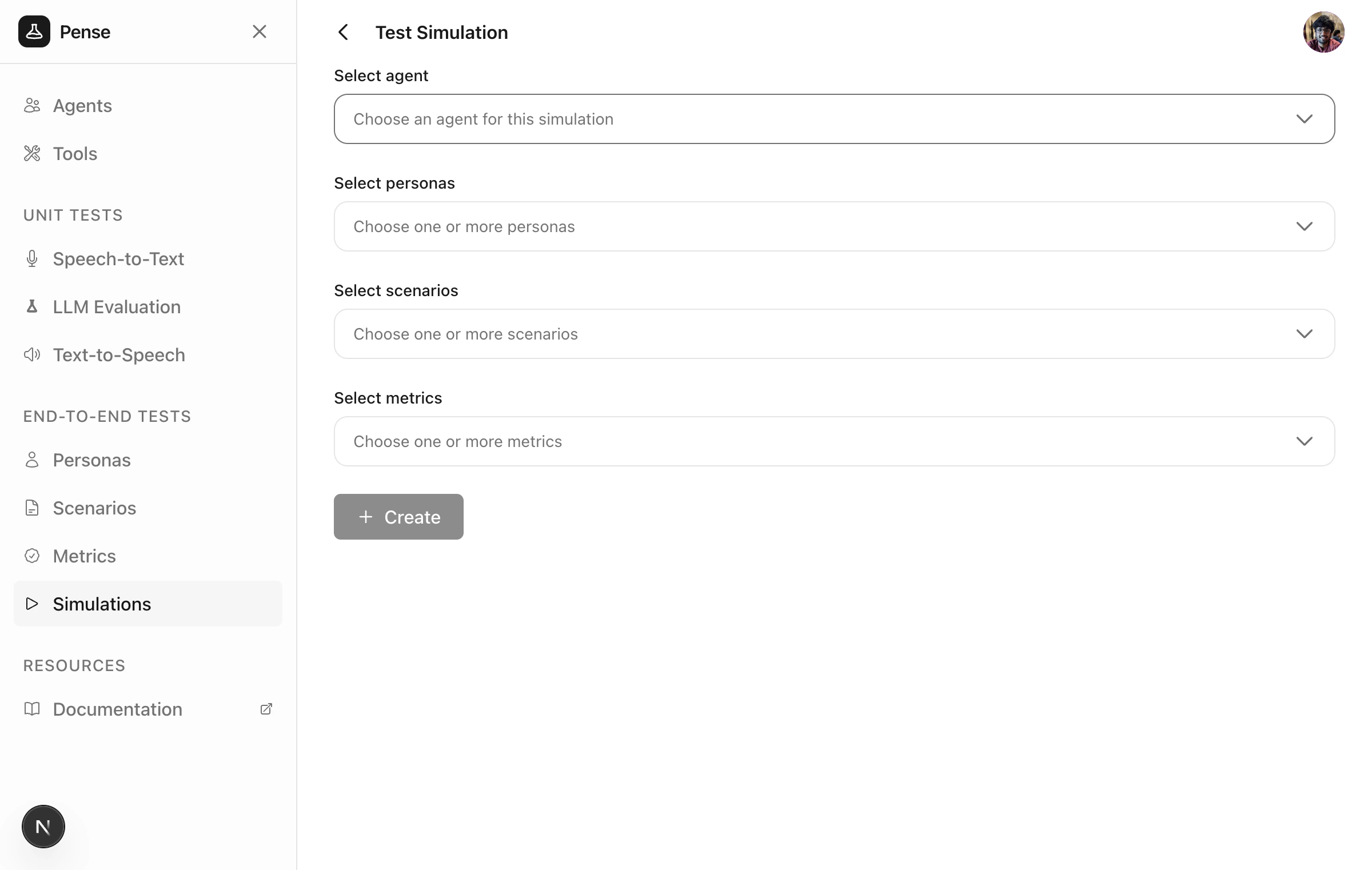
Task: Open the Select agent dropdown
Action: pyautogui.click(x=833, y=119)
